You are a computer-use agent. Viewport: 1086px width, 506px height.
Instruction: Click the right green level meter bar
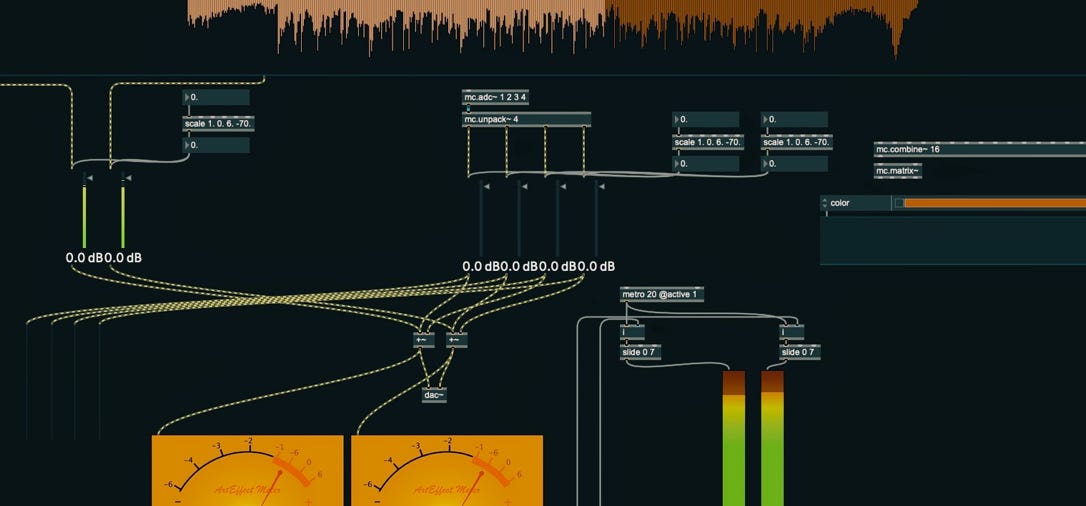click(x=772, y=440)
